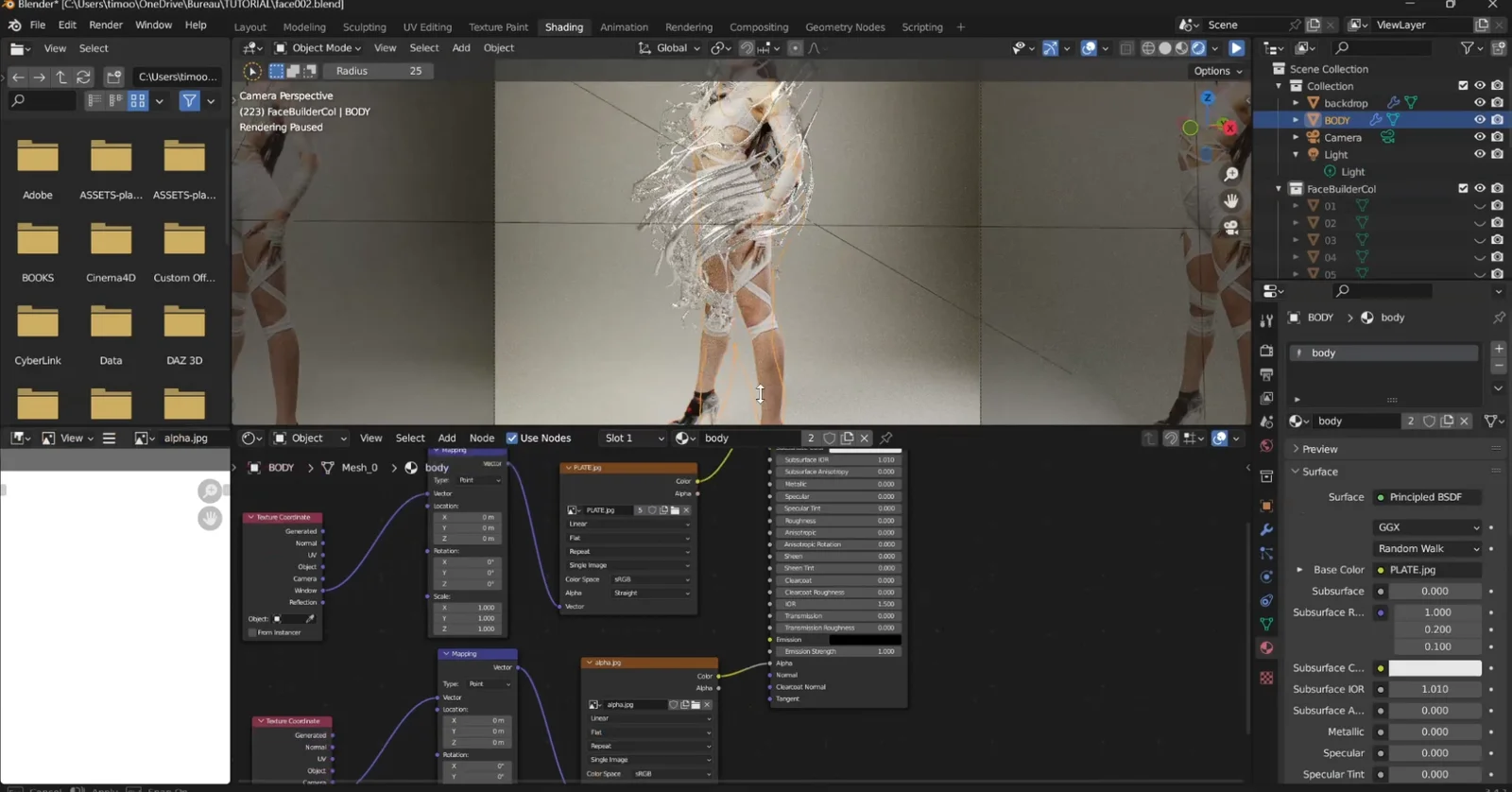Open the Material properties tab icon
The width and height of the screenshot is (1512, 792).
click(1266, 647)
